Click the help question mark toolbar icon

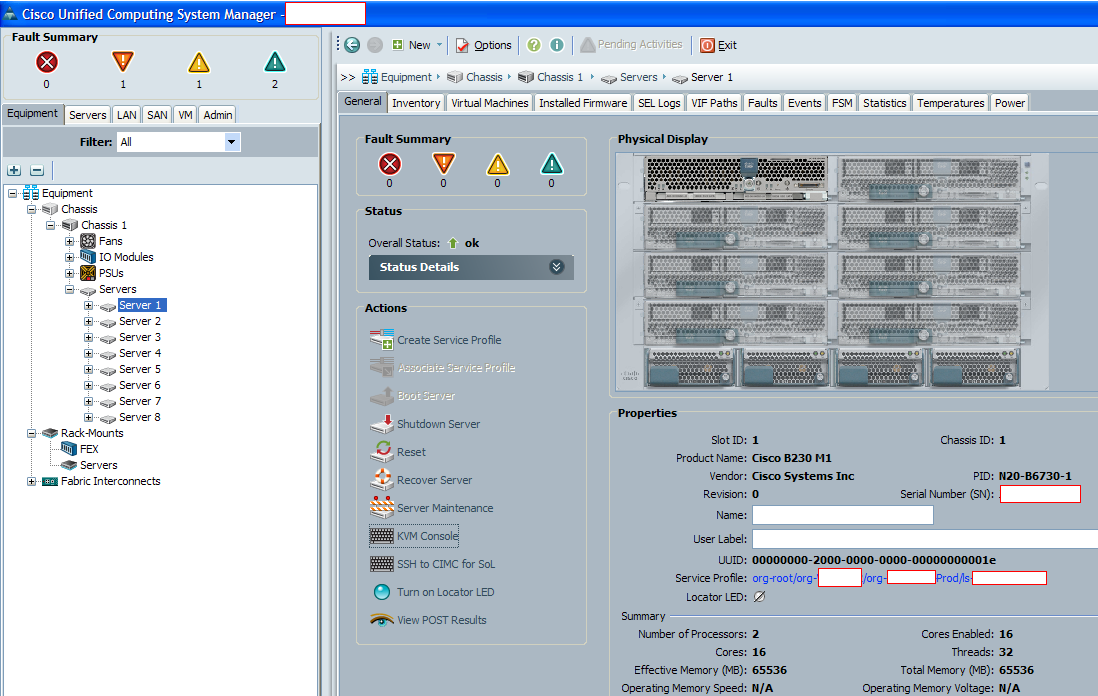coord(534,45)
